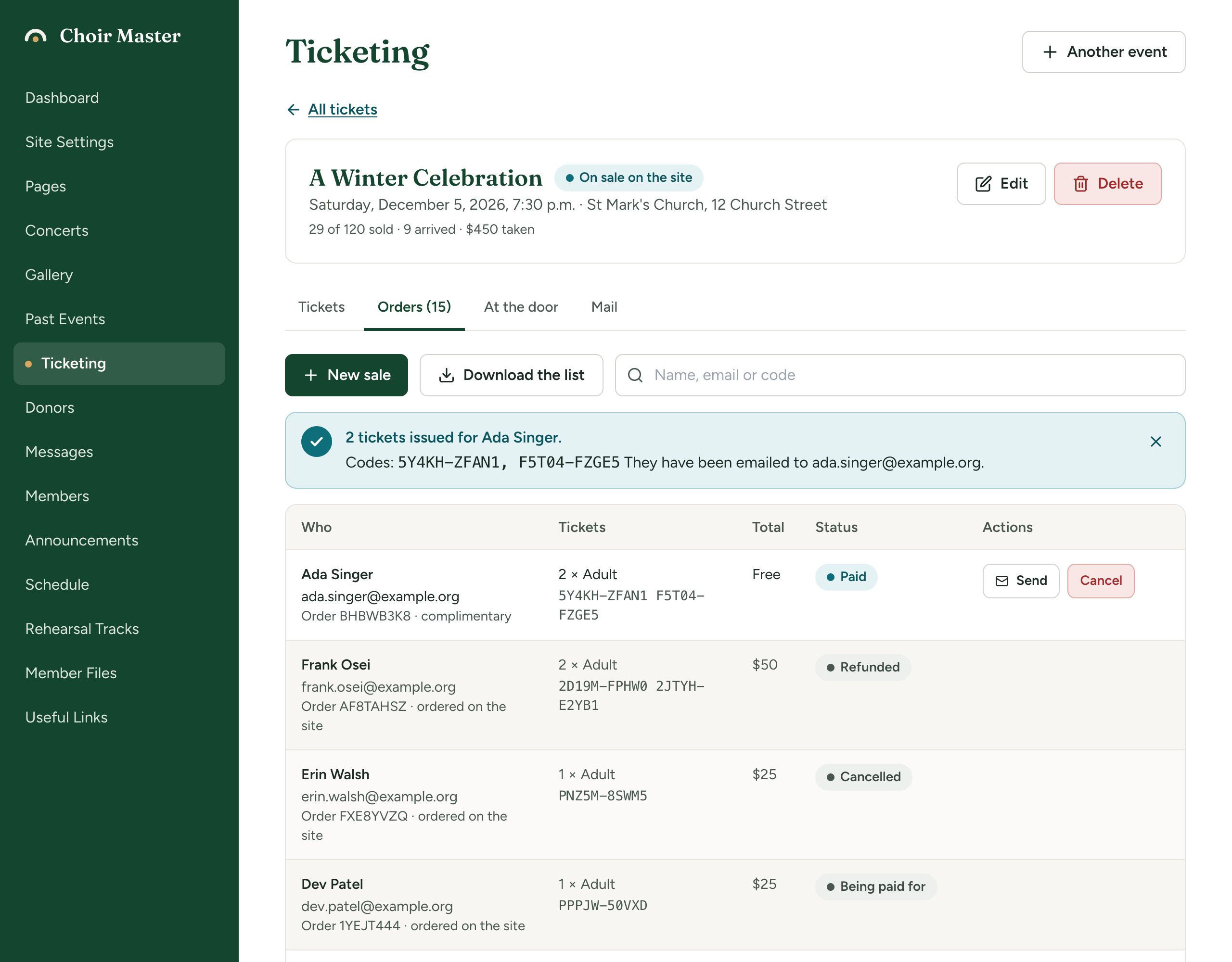Image resolution: width=1232 pixels, height=962 pixels.
Task: Send Ada Singer's tickets by email
Action: pos(1020,581)
